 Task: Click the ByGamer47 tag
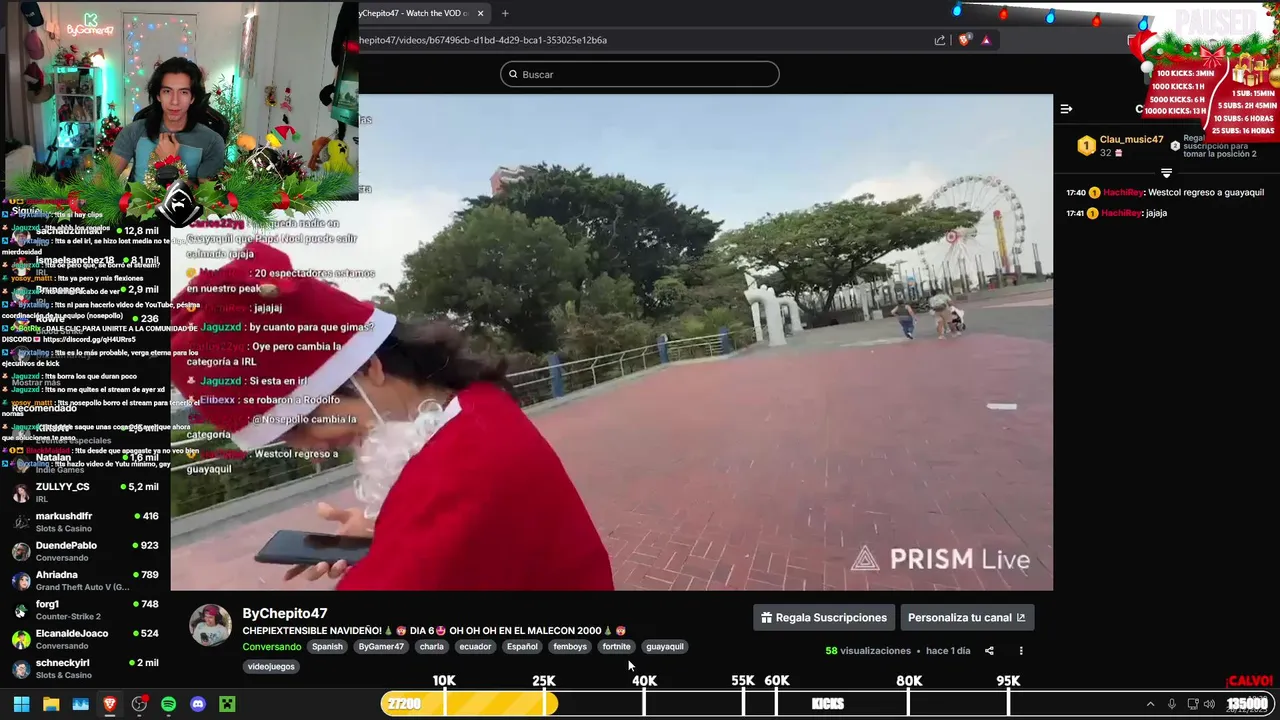[x=381, y=647]
